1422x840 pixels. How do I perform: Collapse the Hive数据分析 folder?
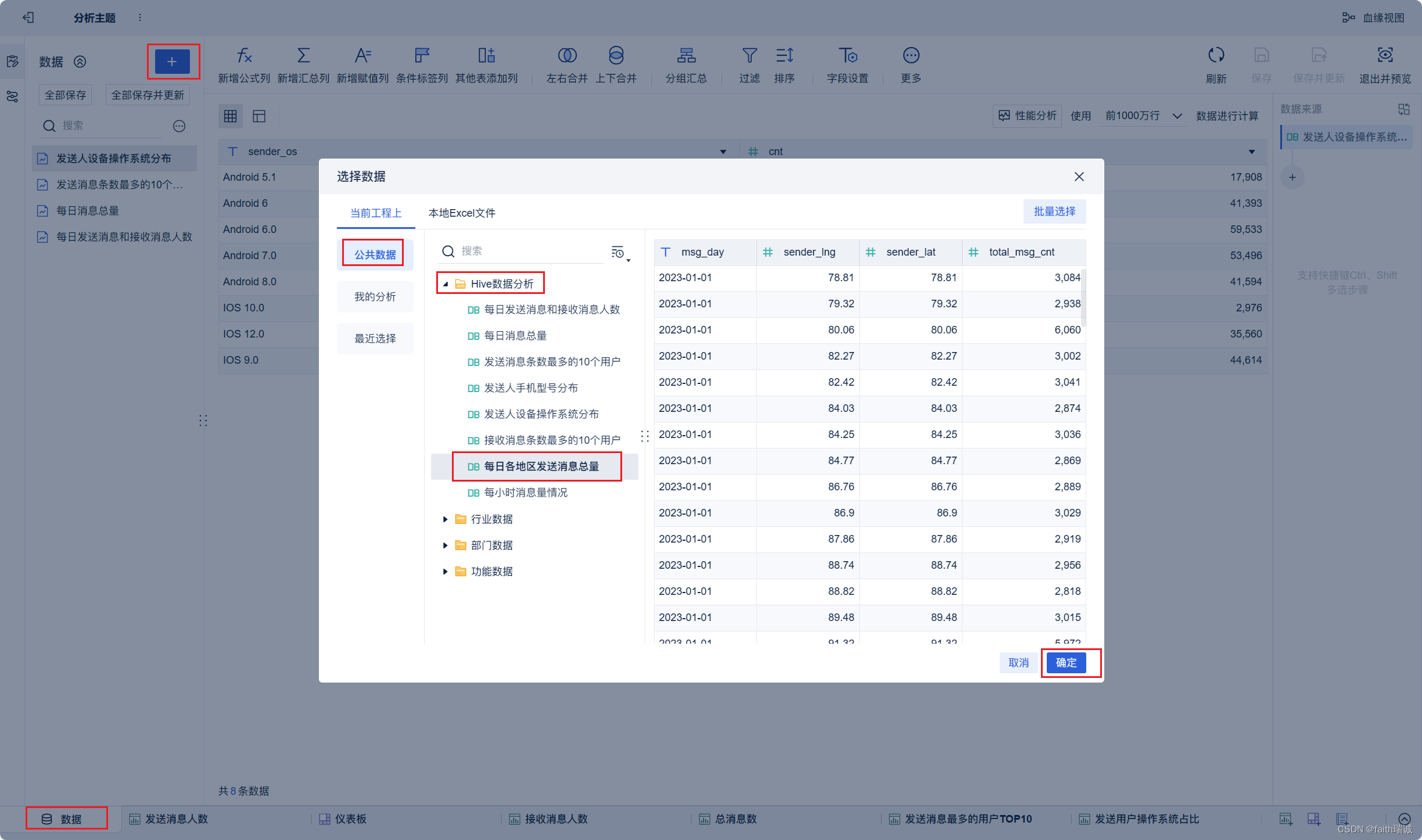click(446, 284)
